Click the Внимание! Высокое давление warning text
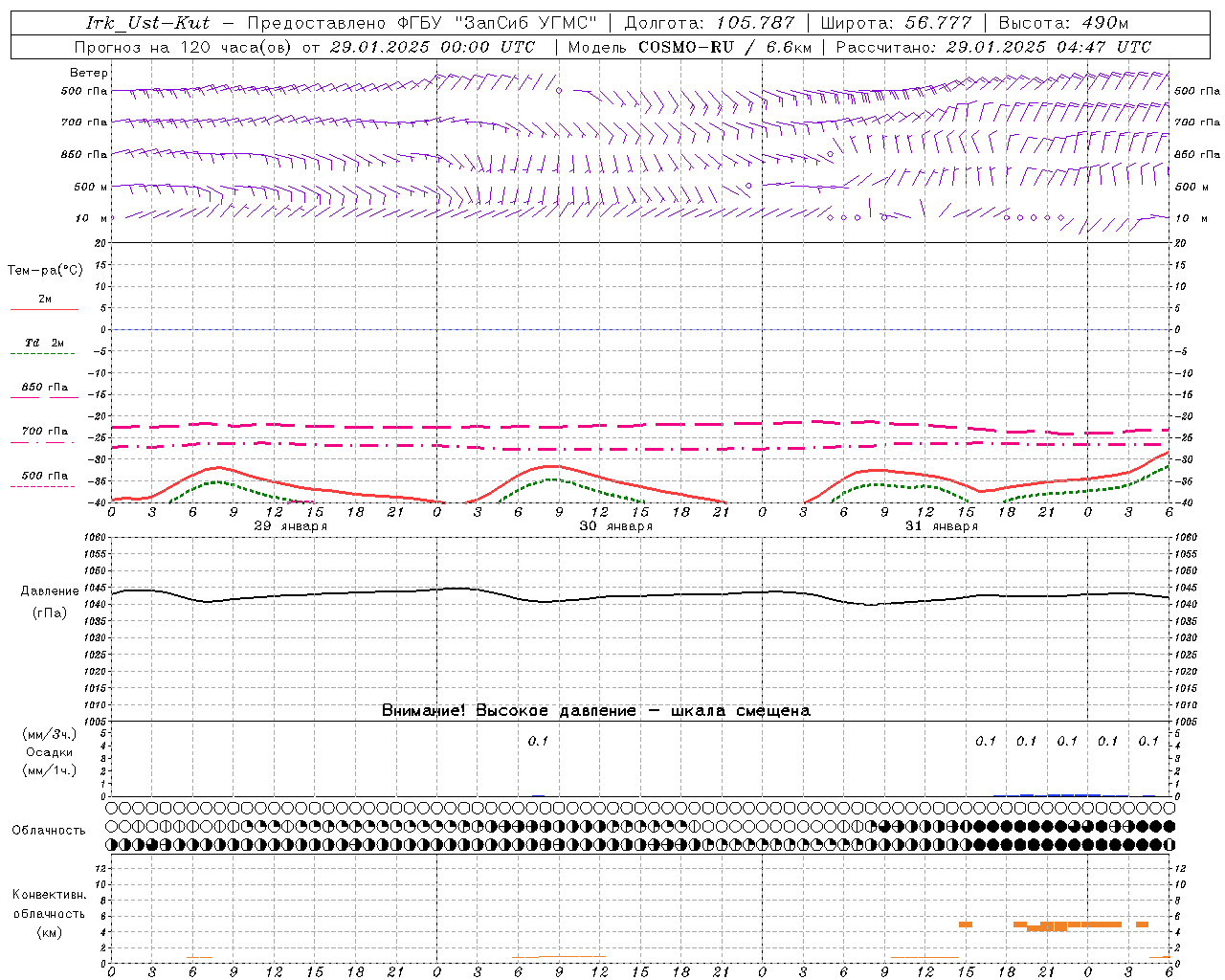This screenshot has height=980, width=1225. (595, 710)
